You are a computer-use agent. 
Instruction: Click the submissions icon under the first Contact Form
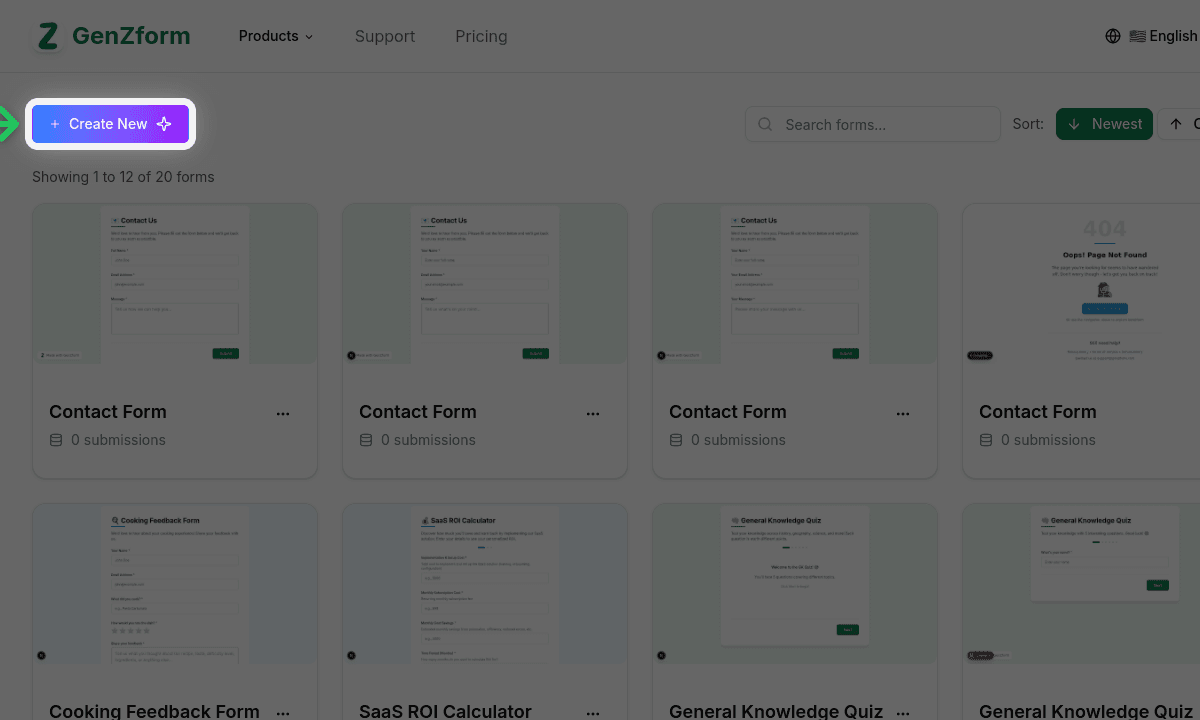pyautogui.click(x=56, y=440)
